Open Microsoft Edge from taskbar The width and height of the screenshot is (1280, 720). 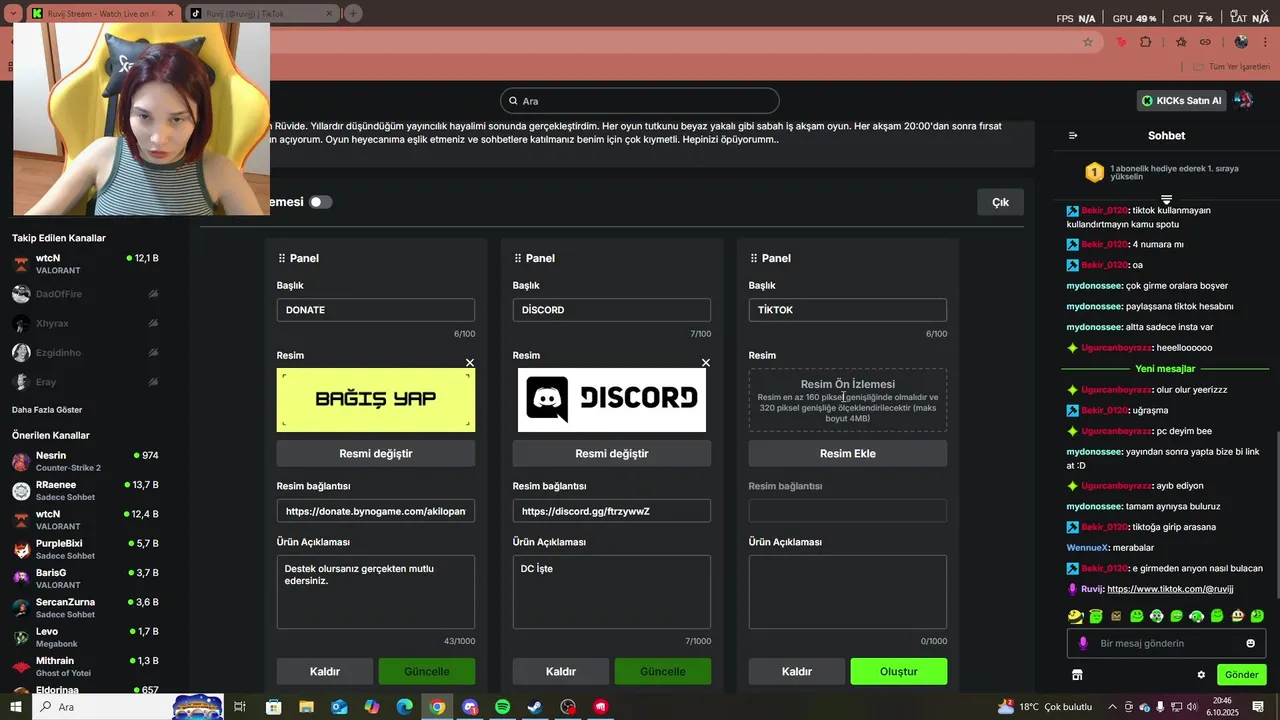404,707
